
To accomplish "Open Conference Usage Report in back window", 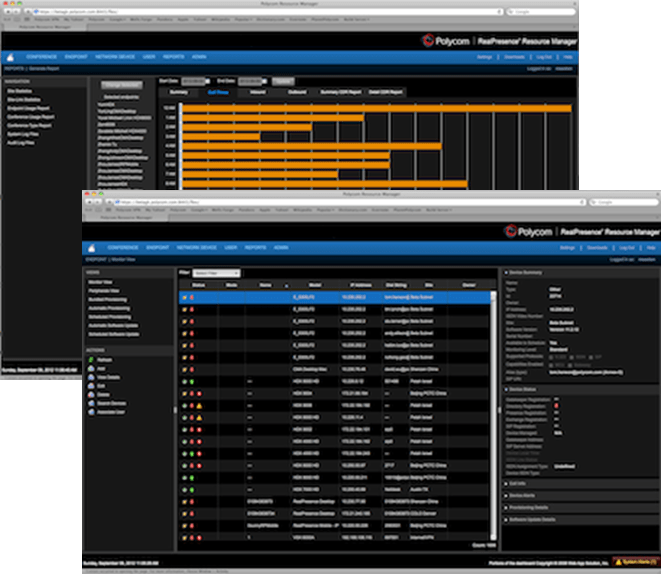I will (30, 117).
